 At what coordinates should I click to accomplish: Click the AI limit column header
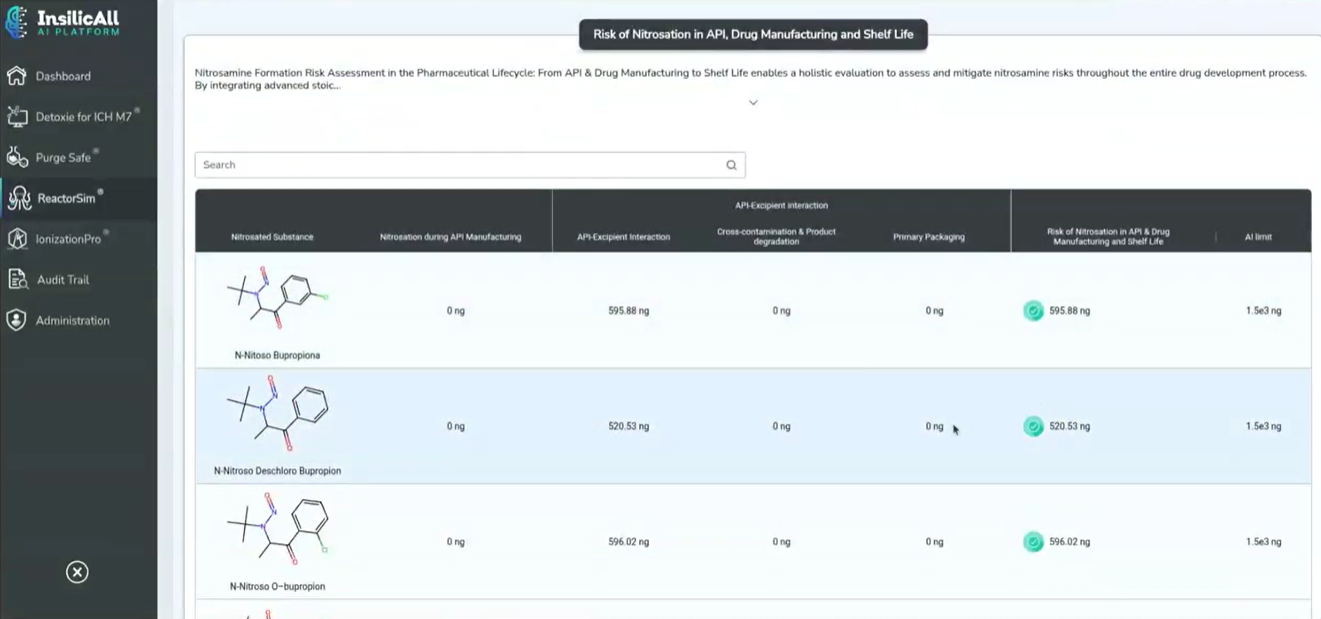[x=1257, y=237]
